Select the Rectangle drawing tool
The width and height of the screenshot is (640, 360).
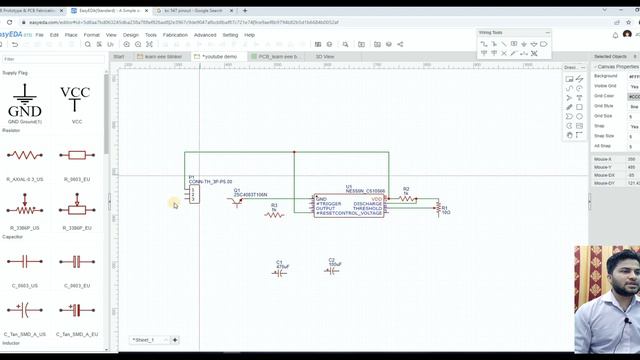[579, 107]
